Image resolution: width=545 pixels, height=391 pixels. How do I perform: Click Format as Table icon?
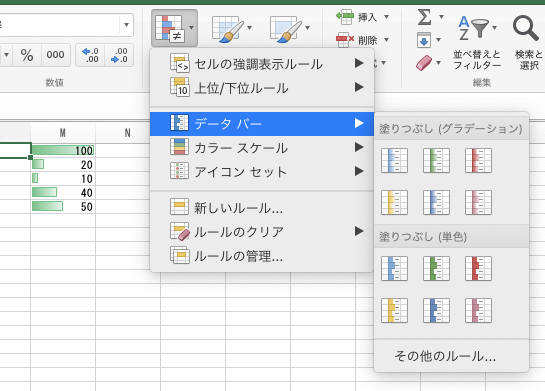228,28
